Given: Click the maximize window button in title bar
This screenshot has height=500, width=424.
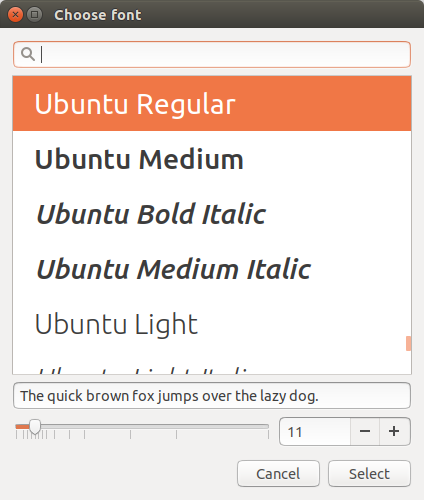Looking at the screenshot, I should (34, 15).
